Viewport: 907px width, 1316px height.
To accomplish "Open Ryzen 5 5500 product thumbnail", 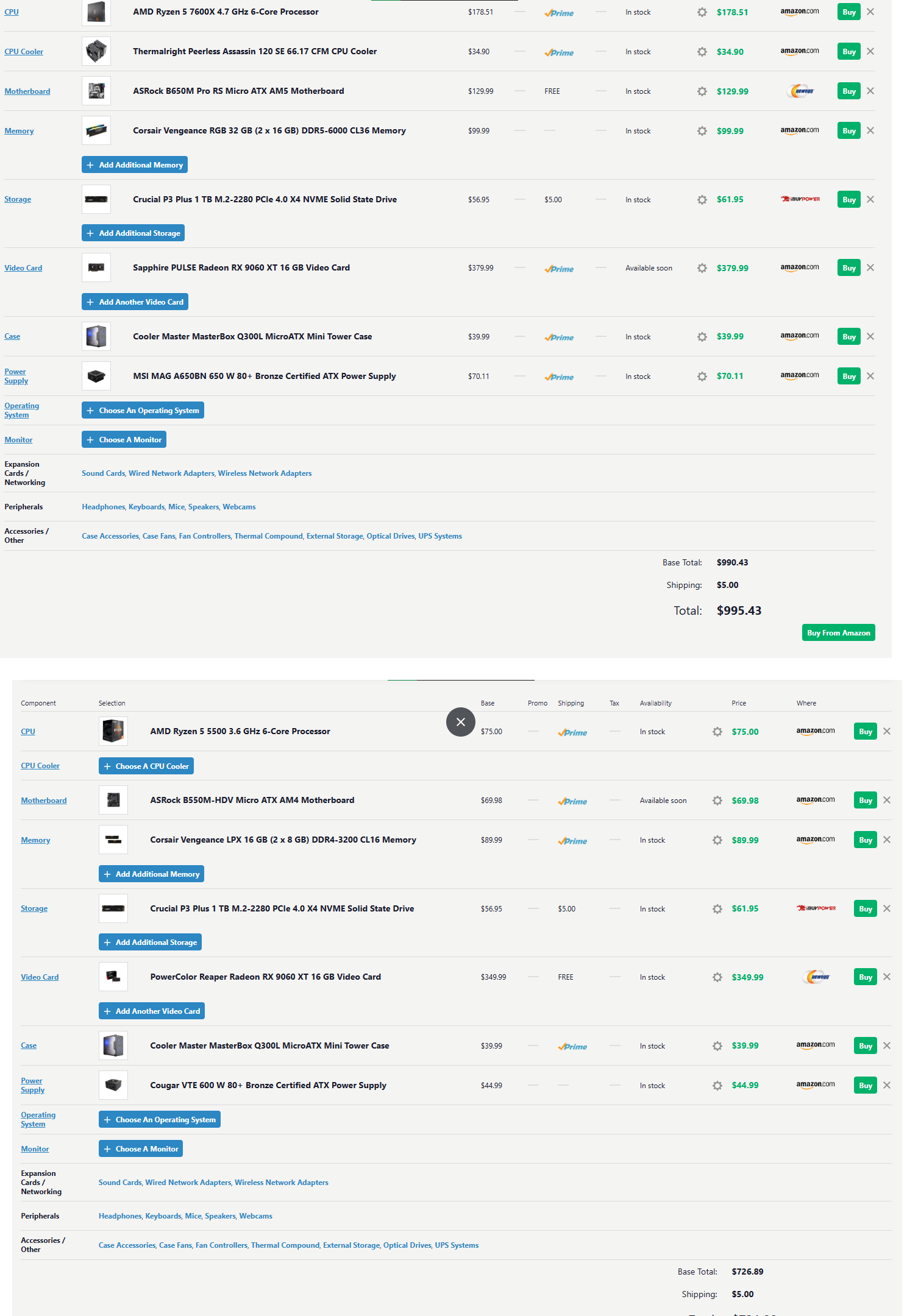I will pos(113,731).
